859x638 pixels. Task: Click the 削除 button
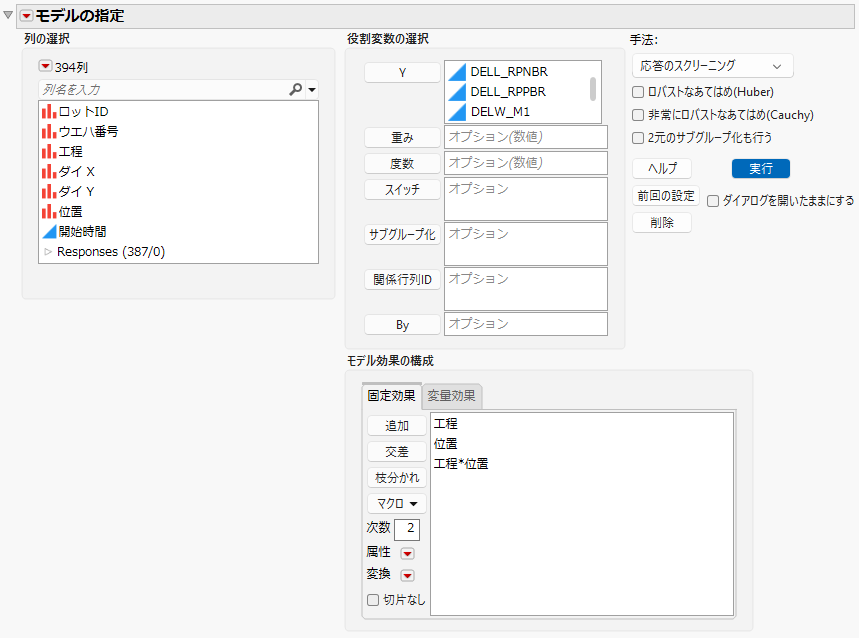coord(662,223)
